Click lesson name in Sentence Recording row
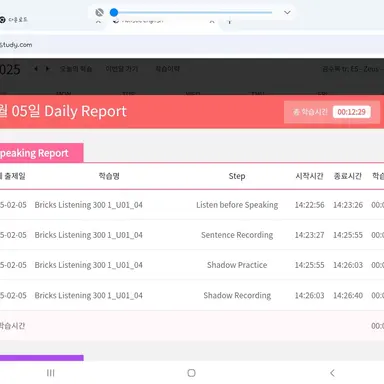The width and height of the screenshot is (384, 384). (88, 235)
